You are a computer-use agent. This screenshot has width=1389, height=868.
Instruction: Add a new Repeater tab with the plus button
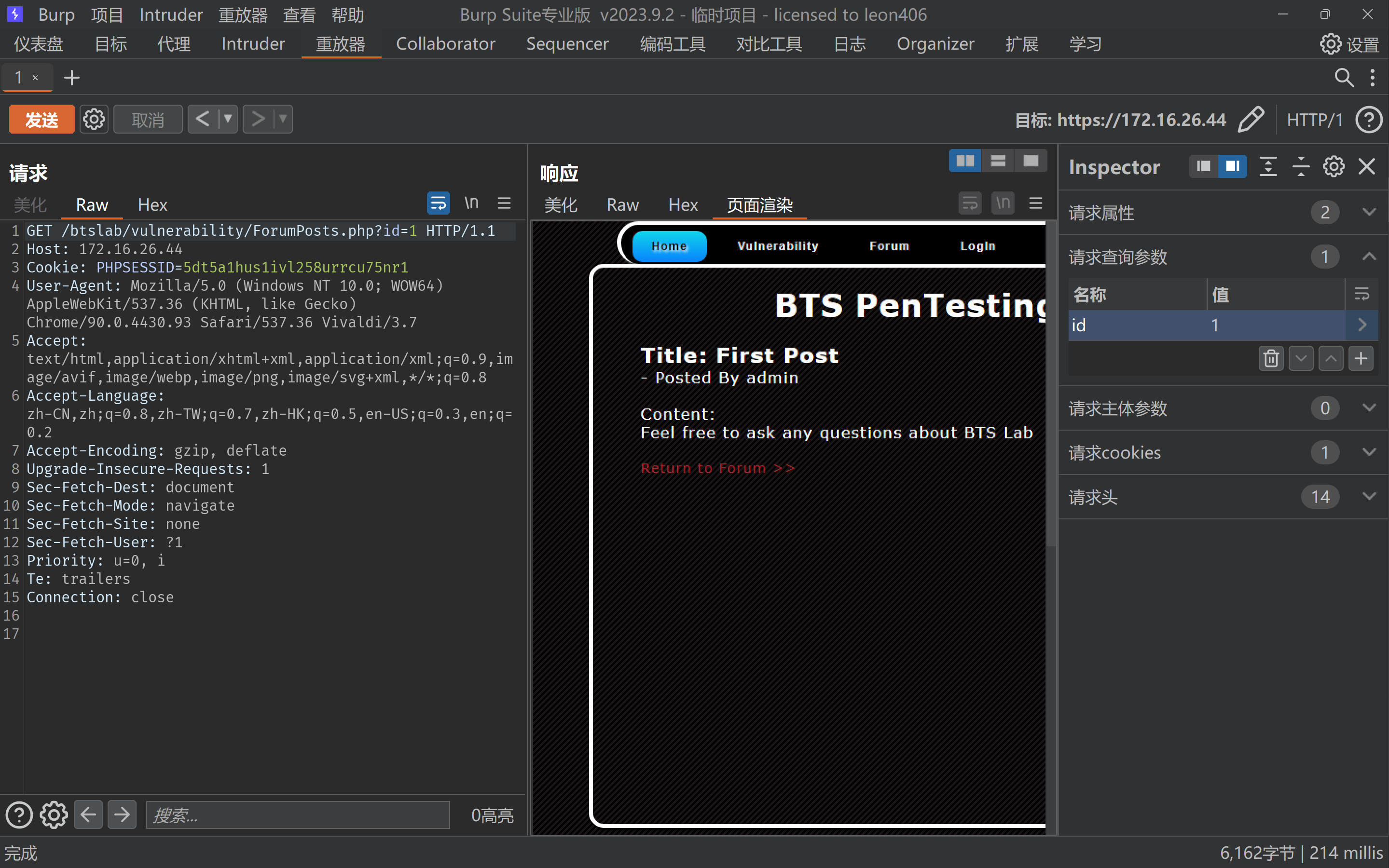click(72, 78)
